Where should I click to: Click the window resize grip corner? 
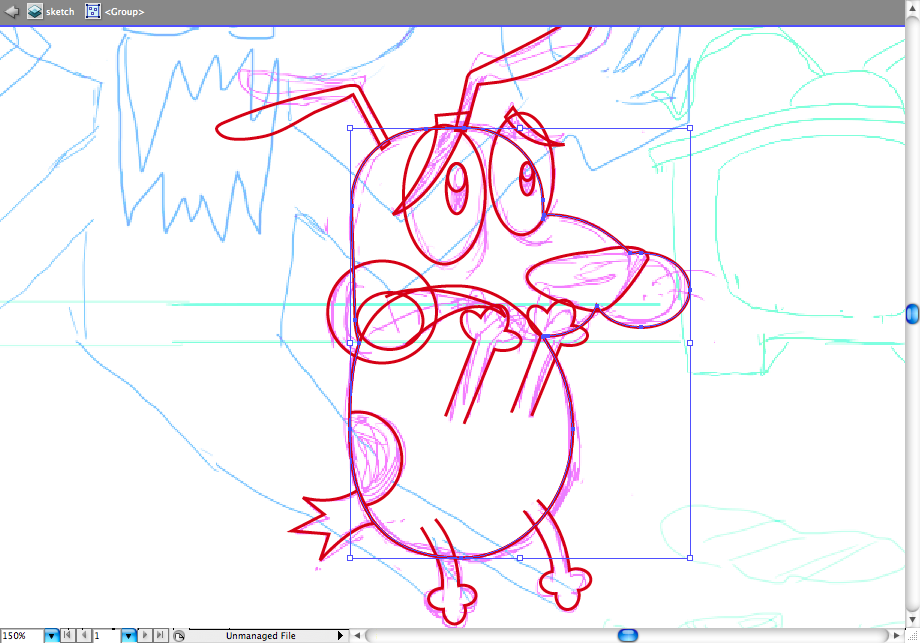[912, 635]
